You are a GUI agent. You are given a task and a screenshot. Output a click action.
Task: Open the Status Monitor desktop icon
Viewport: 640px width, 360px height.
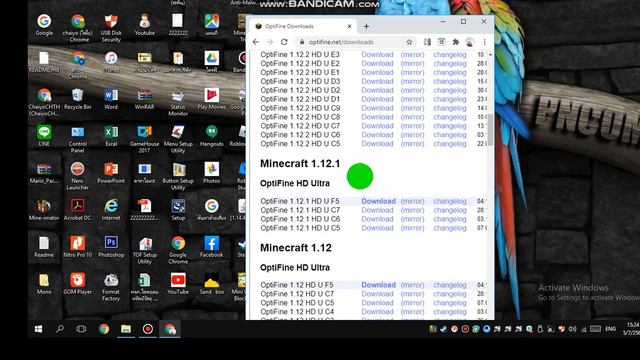(x=178, y=102)
